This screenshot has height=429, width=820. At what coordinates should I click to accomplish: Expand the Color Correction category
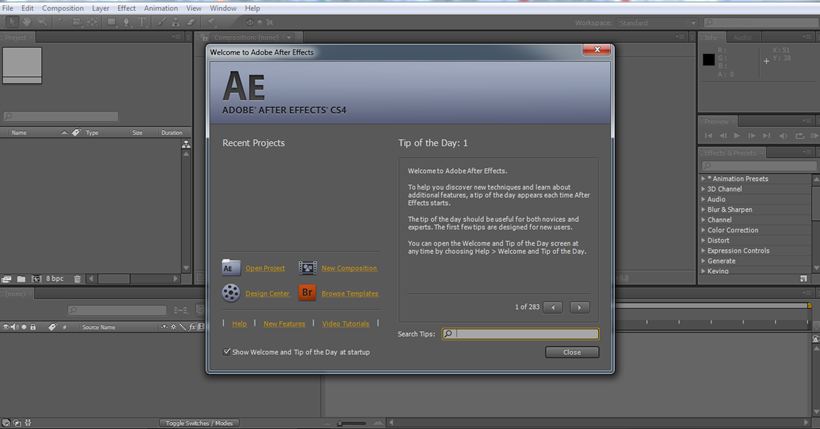click(703, 230)
